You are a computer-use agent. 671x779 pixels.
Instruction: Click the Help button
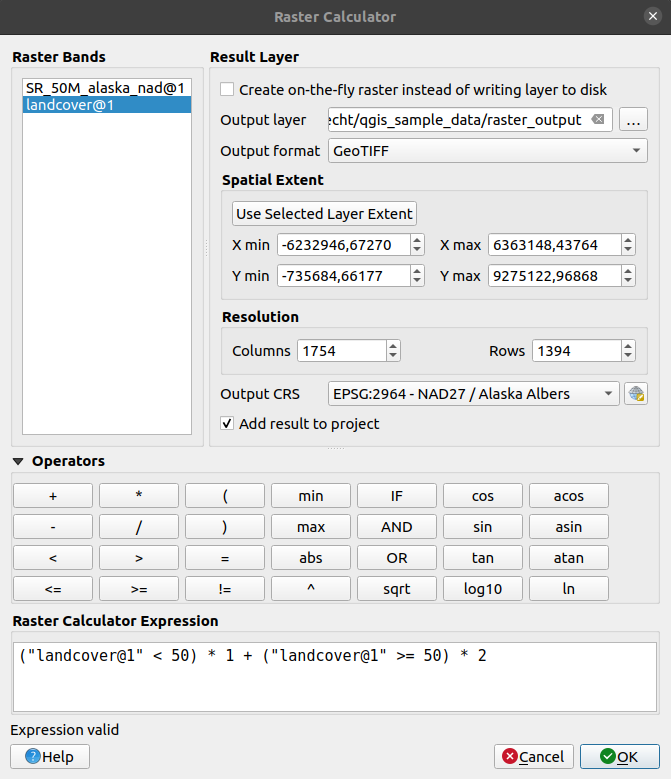50,756
